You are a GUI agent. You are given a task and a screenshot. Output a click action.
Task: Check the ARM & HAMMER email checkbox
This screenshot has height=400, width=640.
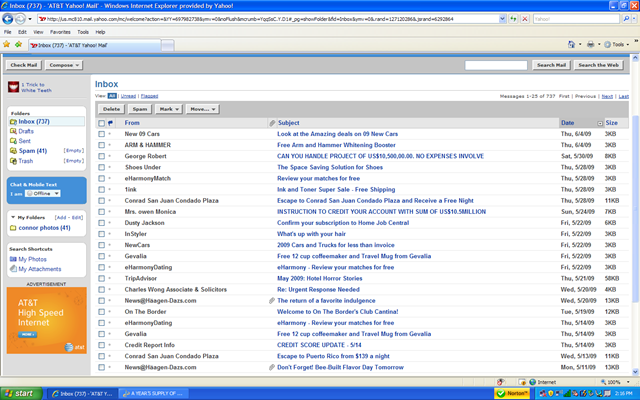pos(101,145)
